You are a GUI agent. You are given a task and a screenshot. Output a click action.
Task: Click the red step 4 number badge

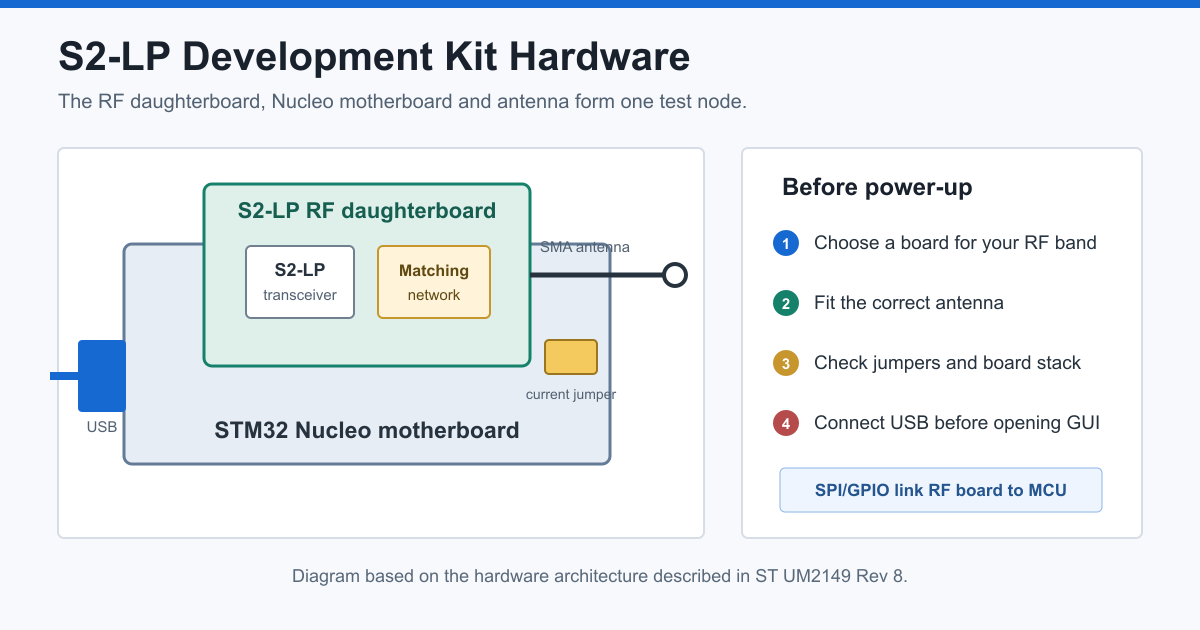[786, 423]
